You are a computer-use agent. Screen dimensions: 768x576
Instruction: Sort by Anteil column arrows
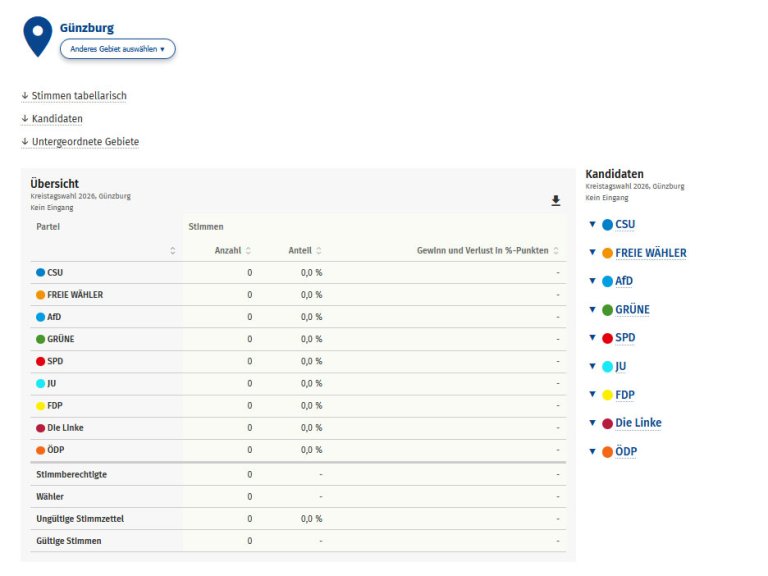(x=319, y=250)
